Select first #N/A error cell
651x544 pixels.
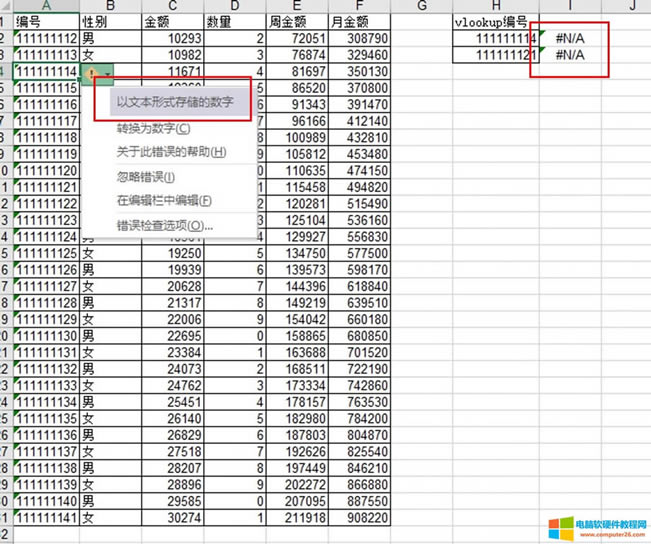click(569, 38)
